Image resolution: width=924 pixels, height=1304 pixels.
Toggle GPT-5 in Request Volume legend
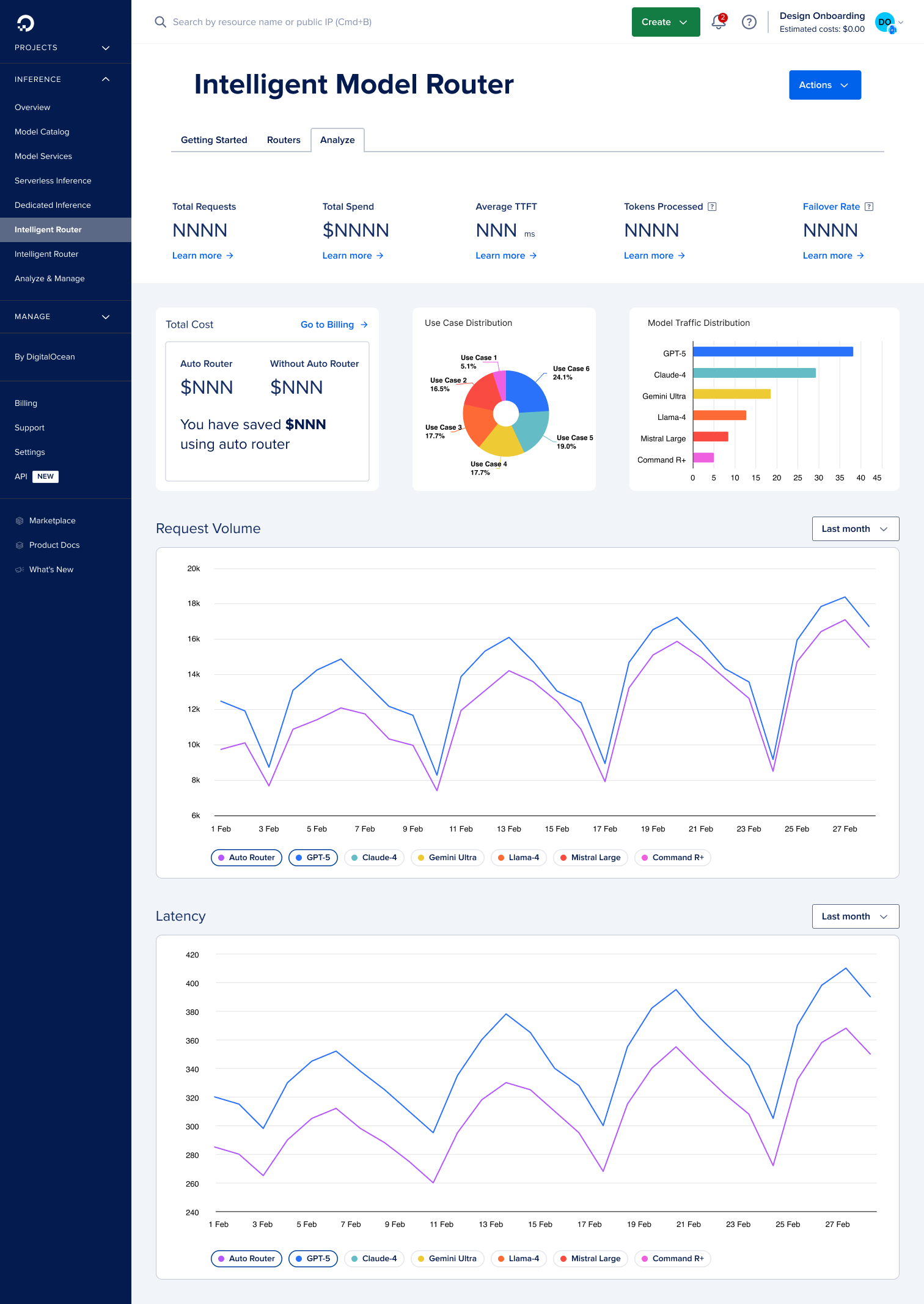click(x=313, y=858)
